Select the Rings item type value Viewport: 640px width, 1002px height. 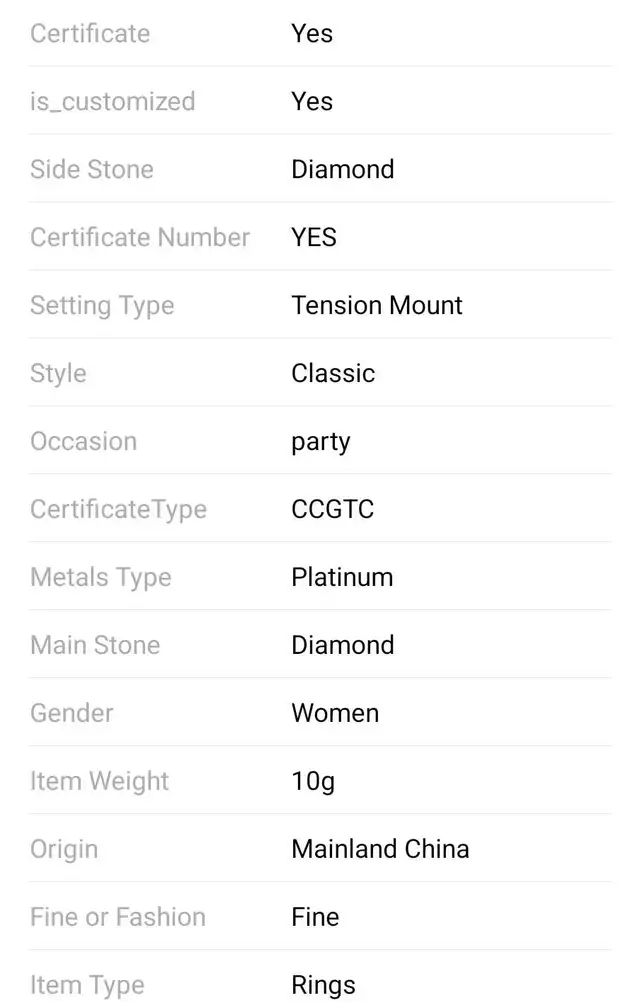pos(323,985)
